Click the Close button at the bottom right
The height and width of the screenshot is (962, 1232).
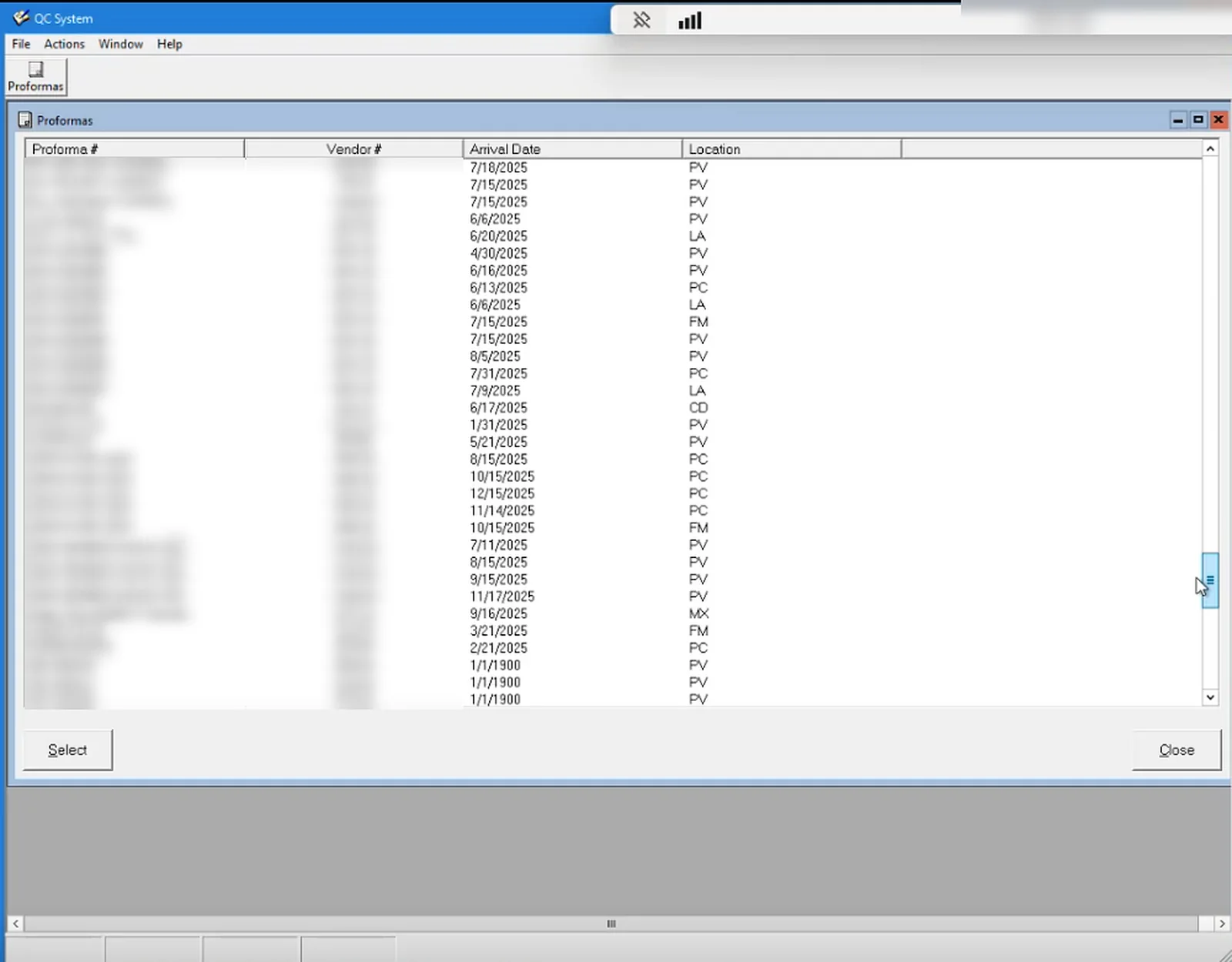pyautogui.click(x=1177, y=750)
